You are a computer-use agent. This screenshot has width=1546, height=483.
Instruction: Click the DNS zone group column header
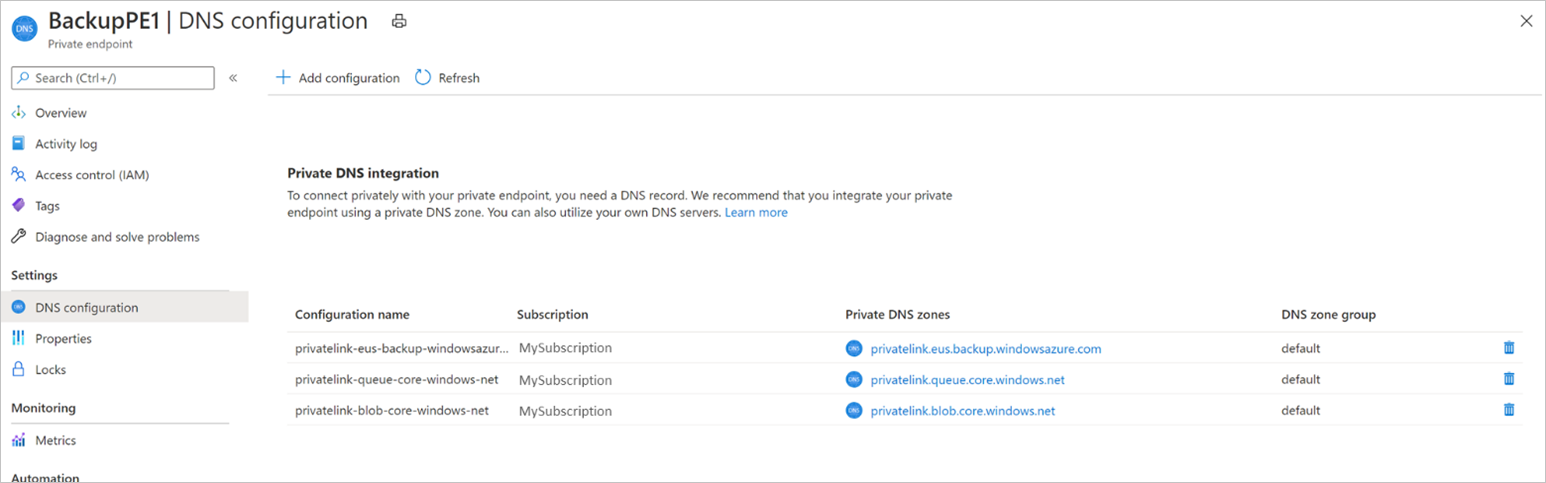(x=1328, y=315)
